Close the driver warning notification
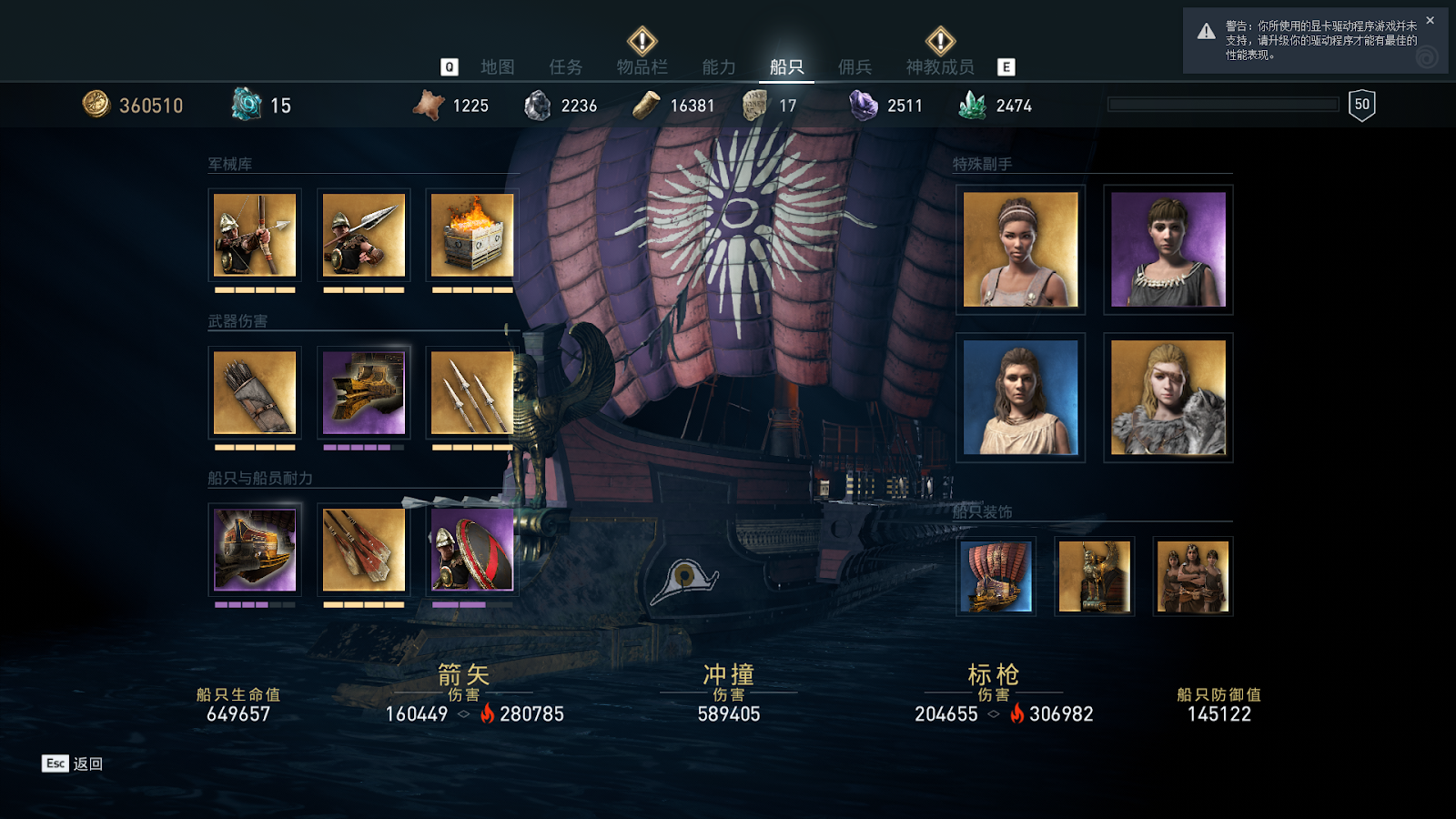This screenshot has width=1456, height=819. [1430, 20]
